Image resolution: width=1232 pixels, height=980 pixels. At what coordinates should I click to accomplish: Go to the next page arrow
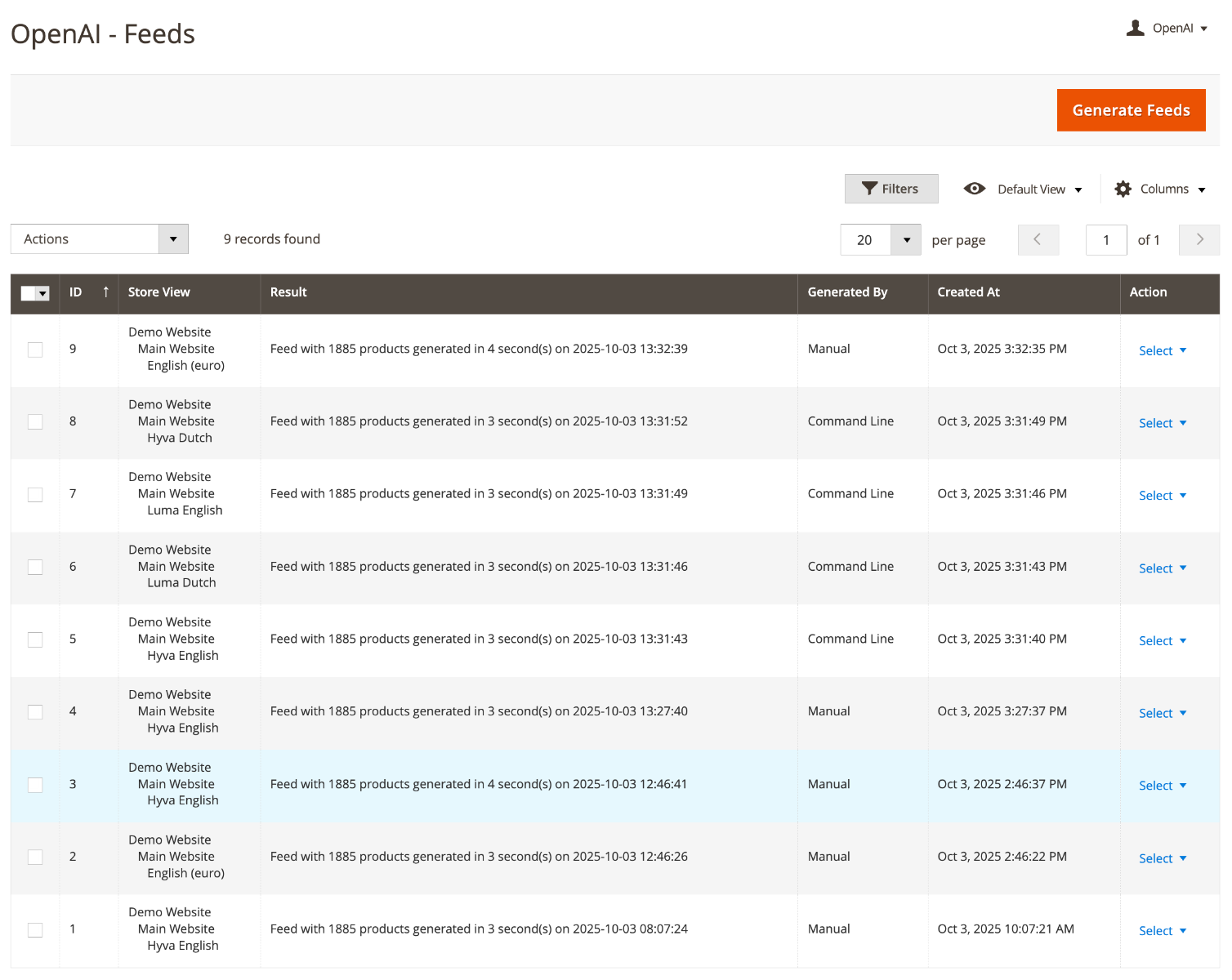[x=1199, y=239]
